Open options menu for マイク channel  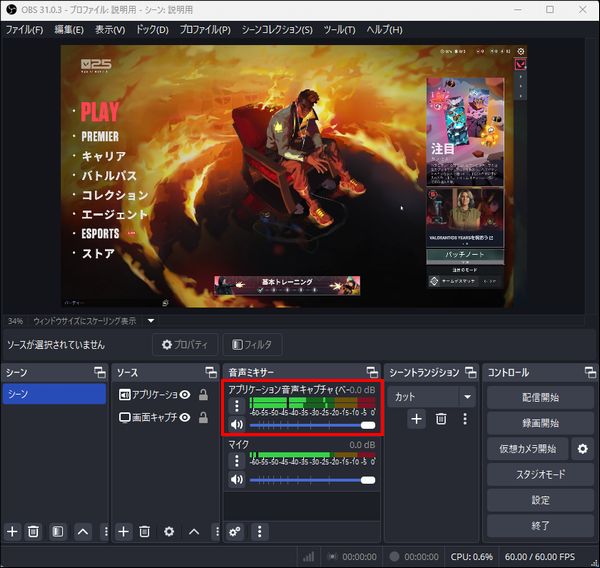[237, 460]
